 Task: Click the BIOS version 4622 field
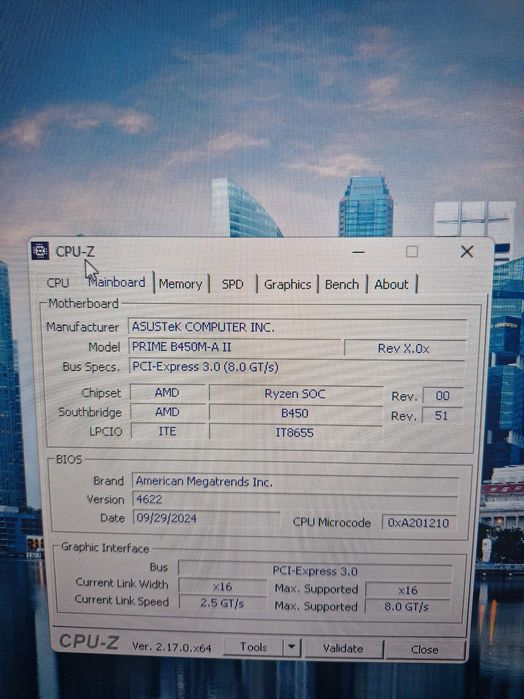pos(295,499)
